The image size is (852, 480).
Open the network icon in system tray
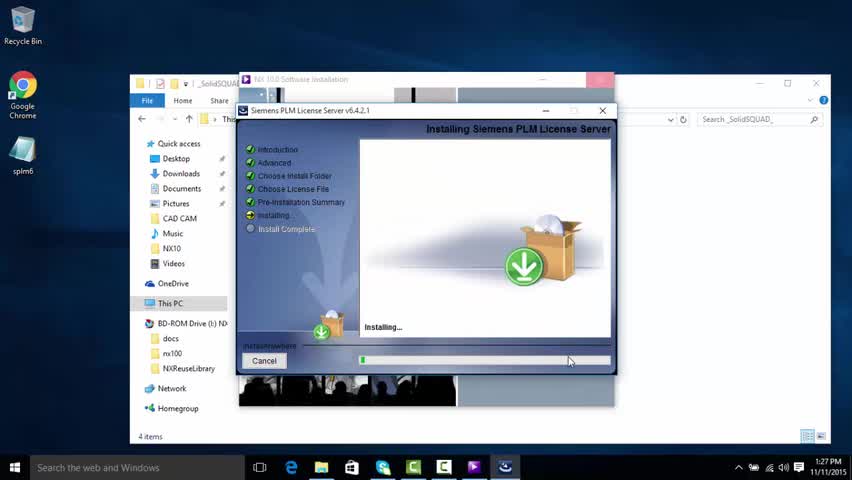(769, 467)
